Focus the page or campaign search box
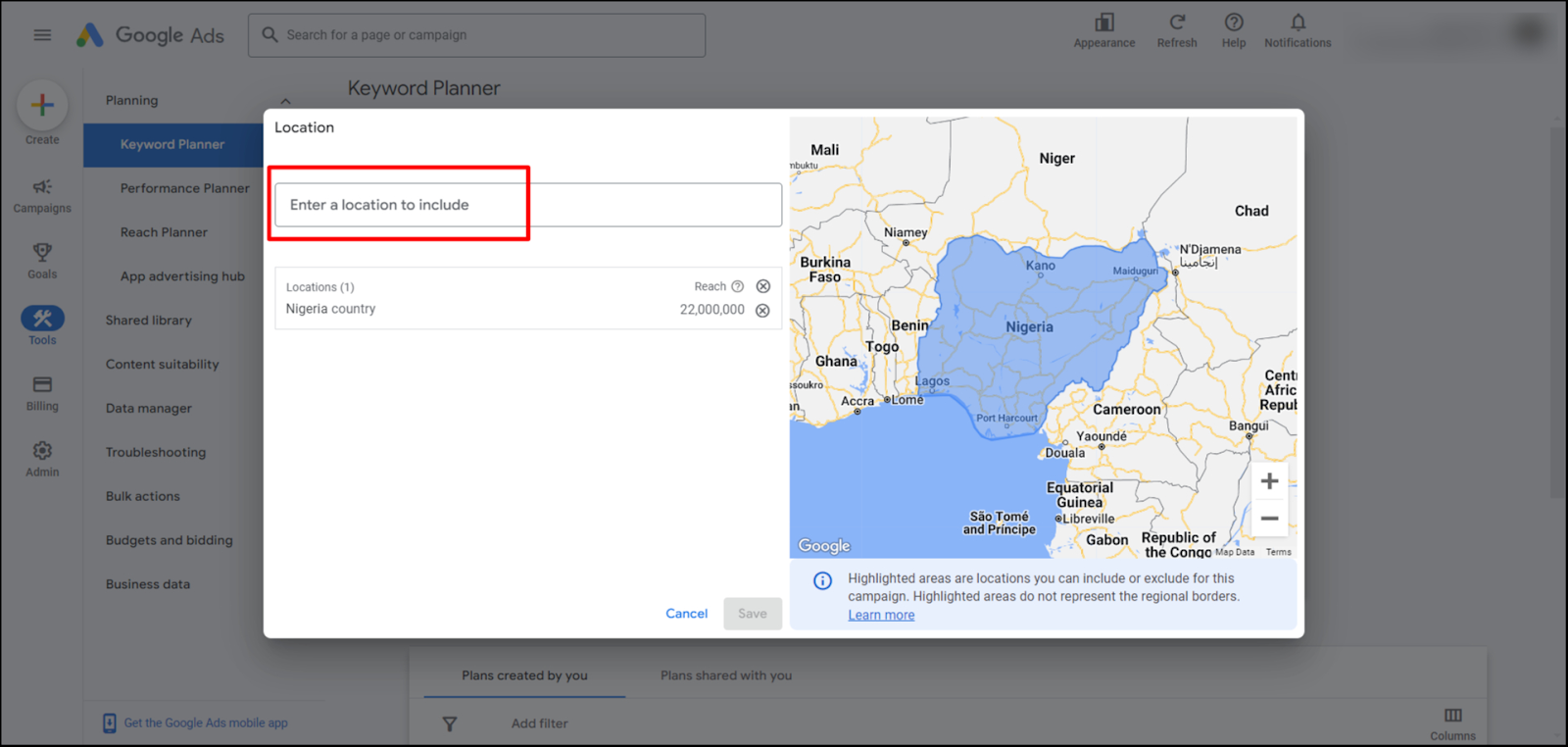Viewport: 1568px width, 747px height. point(476,35)
